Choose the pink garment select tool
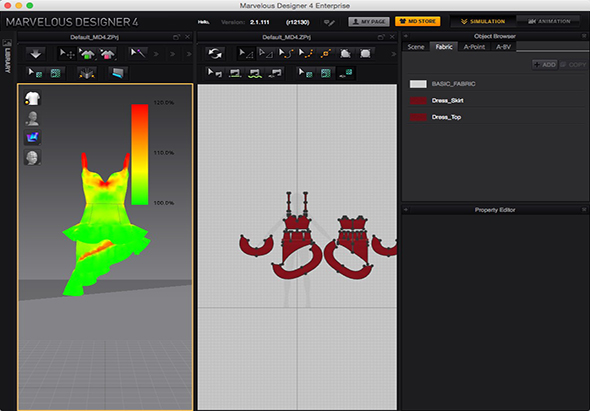This screenshot has width=590, height=411. point(107,54)
